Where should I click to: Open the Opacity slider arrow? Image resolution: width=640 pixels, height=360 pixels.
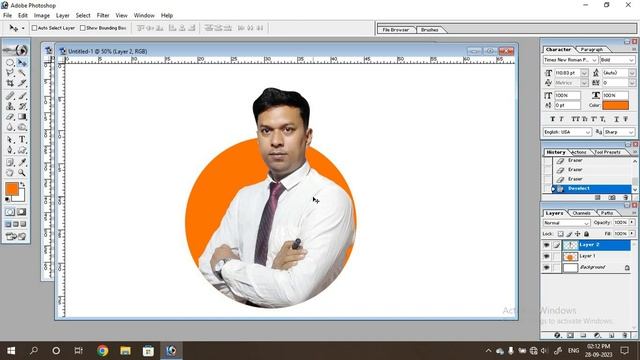632,222
